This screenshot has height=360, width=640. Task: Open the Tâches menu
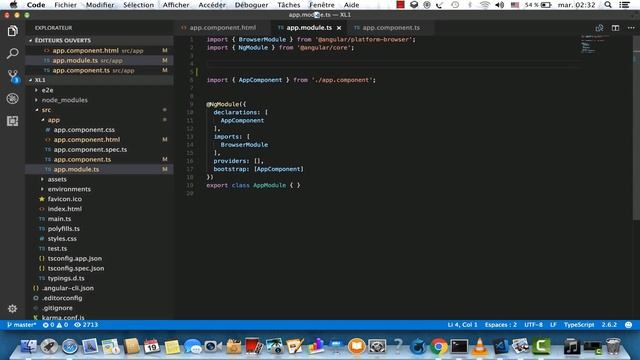pos(289,5)
